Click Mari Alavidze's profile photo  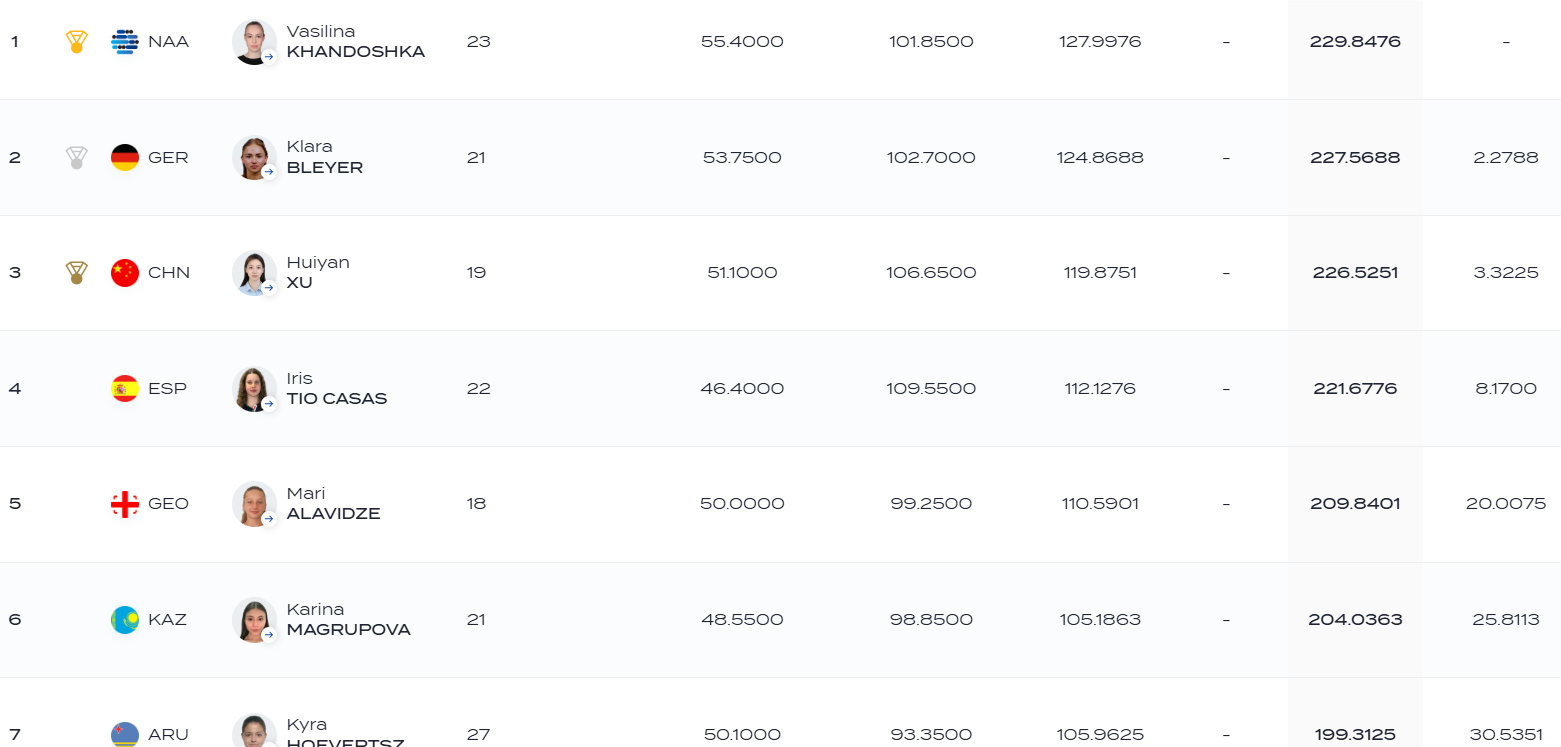(254, 504)
